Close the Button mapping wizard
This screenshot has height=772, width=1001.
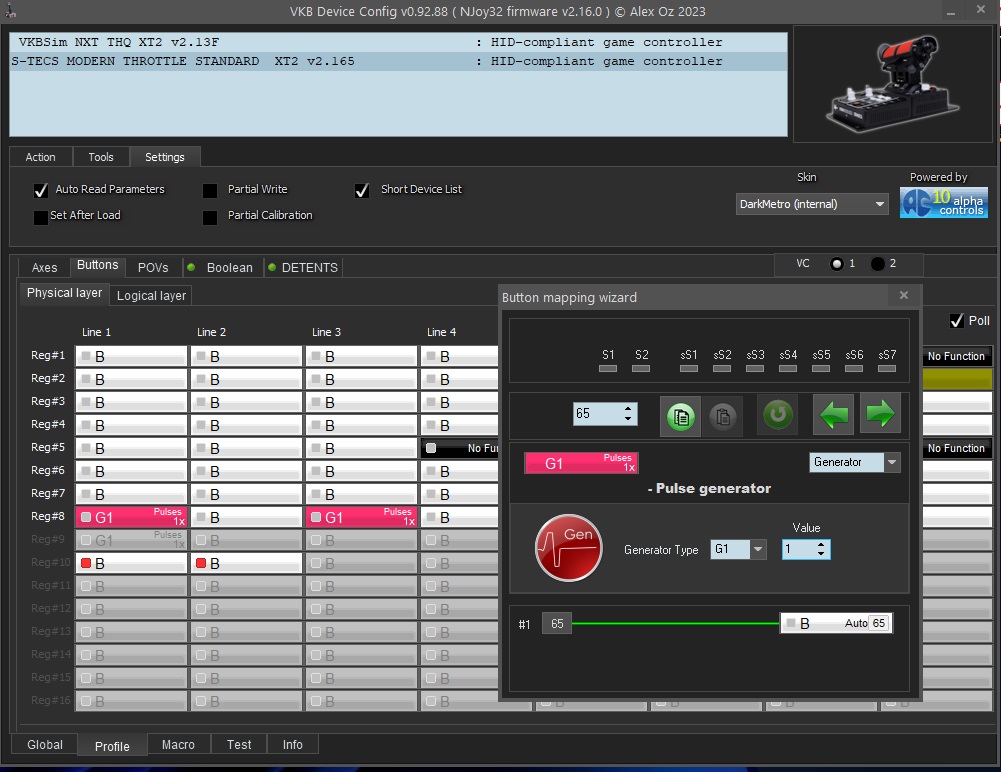(x=904, y=295)
